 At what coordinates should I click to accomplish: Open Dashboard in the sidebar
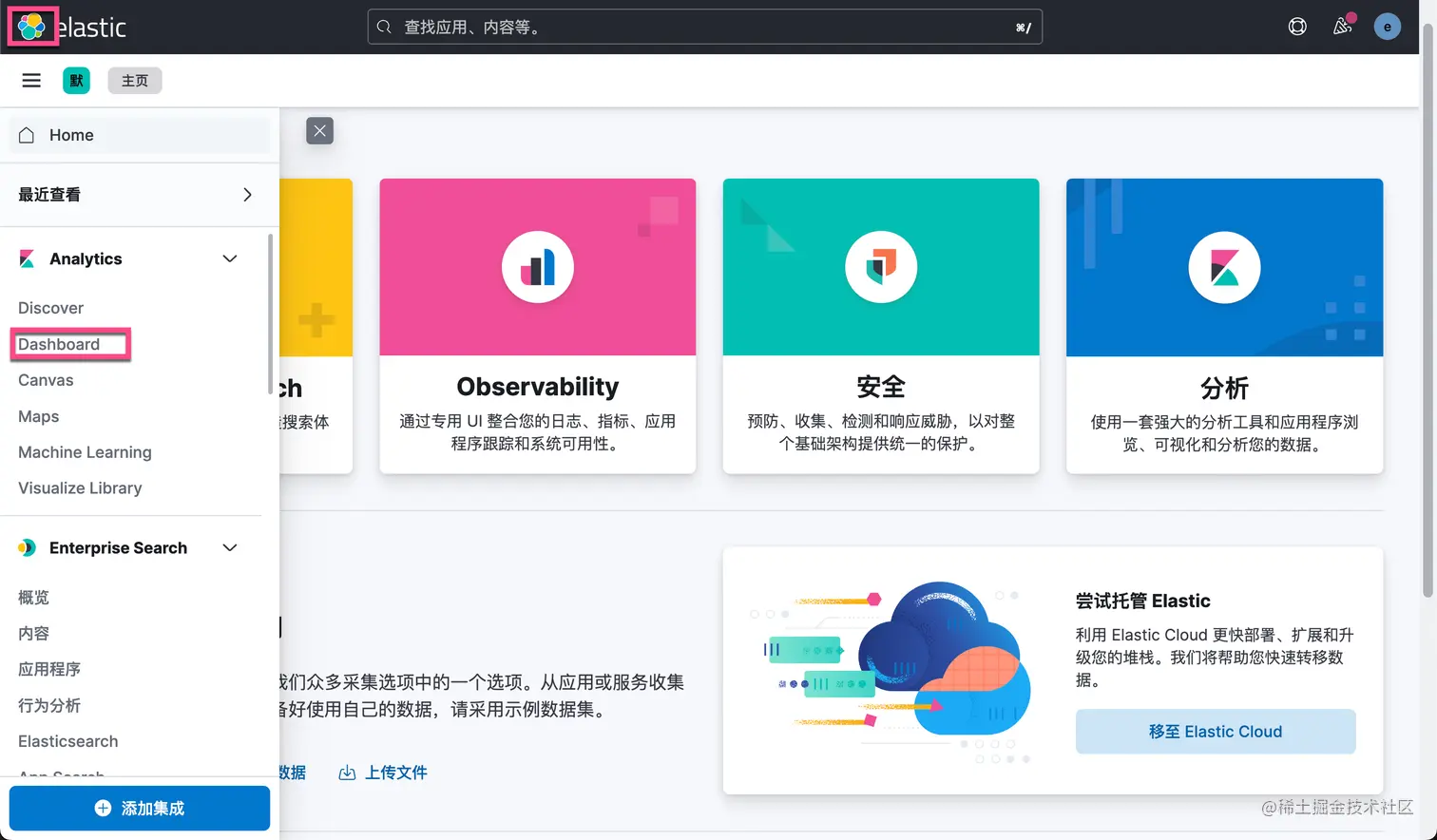pyautogui.click(x=59, y=344)
